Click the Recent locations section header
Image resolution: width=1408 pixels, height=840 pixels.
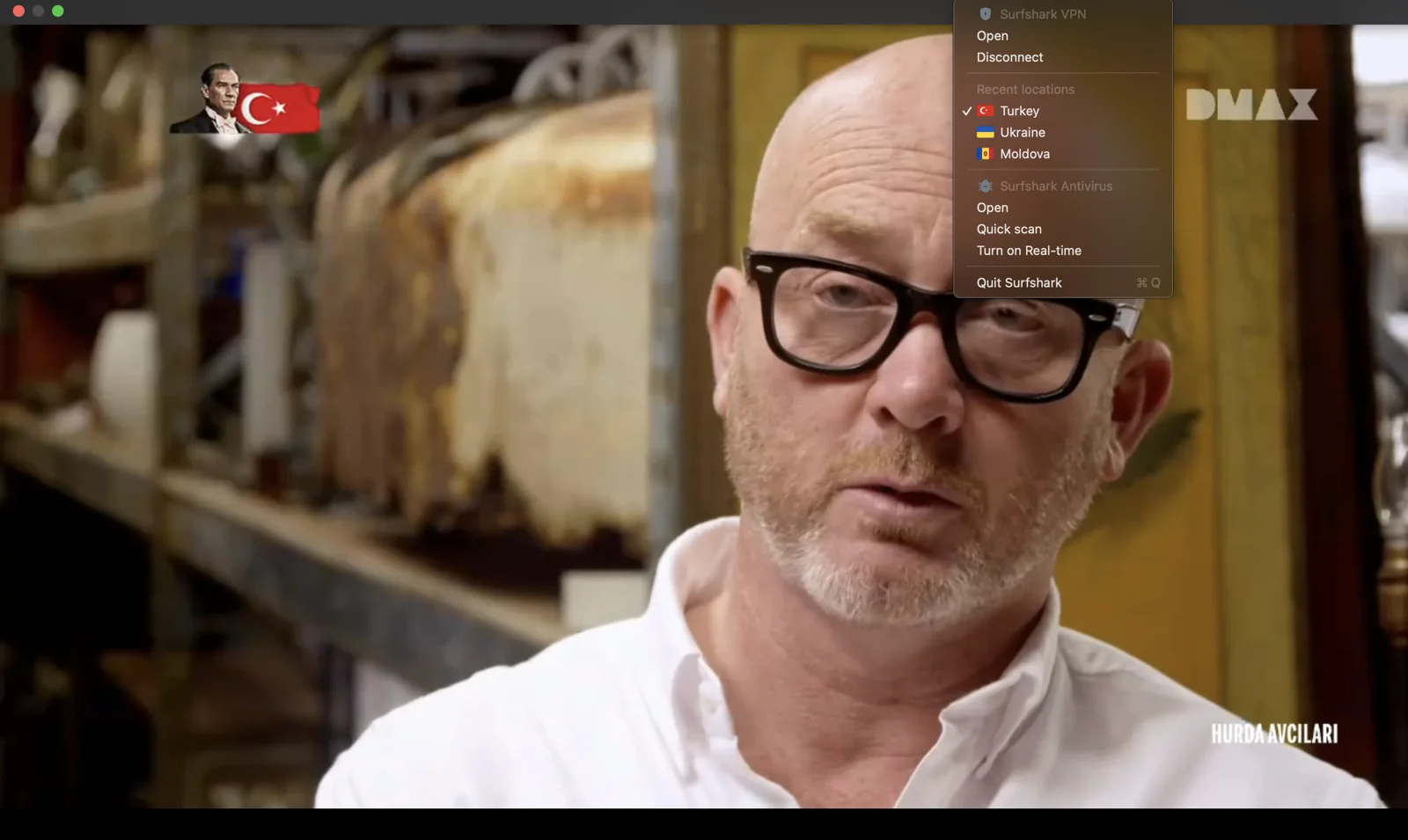pos(1024,90)
